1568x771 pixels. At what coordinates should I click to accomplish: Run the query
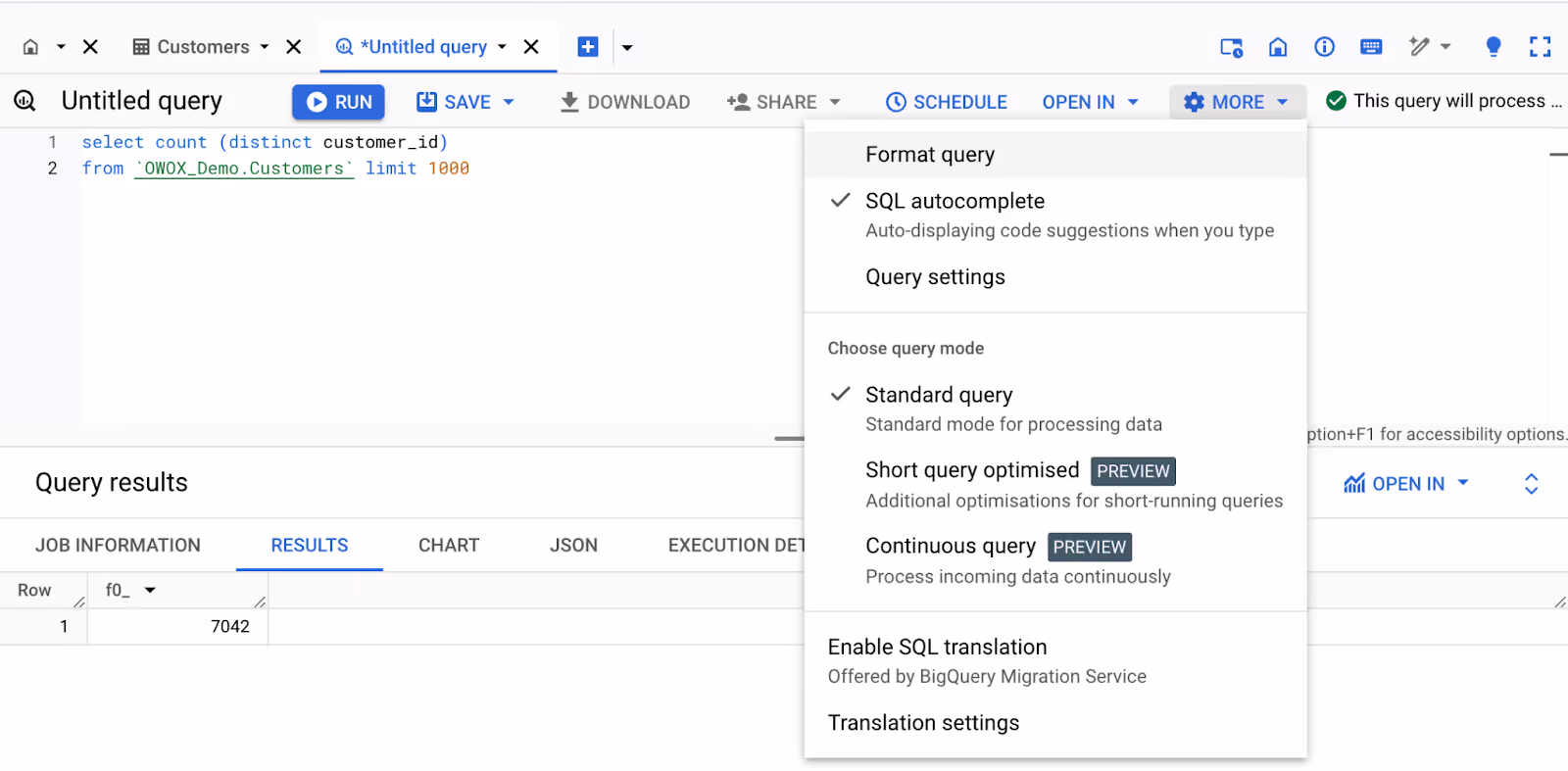click(338, 102)
